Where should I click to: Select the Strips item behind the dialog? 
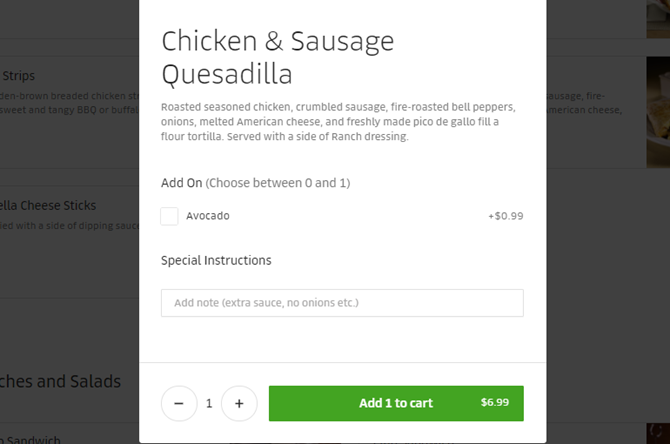(x=18, y=76)
